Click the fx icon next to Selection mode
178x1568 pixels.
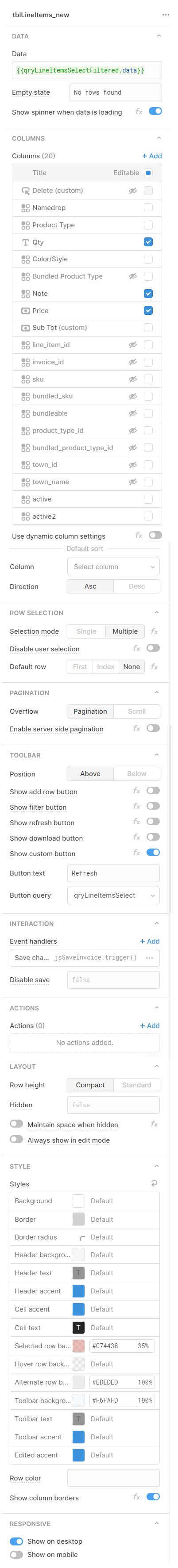click(x=154, y=631)
